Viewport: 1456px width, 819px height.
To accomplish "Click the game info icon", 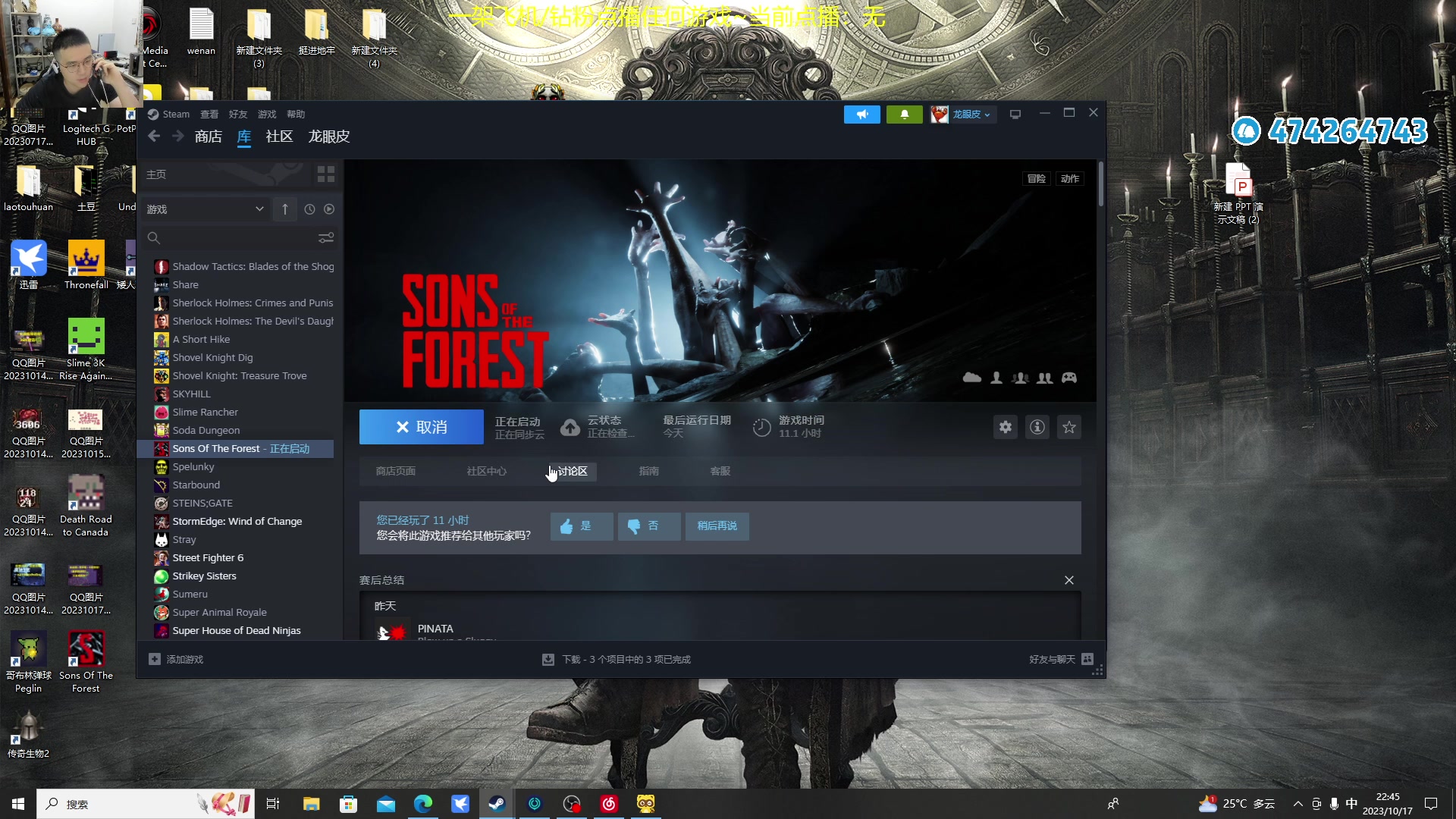I will (1038, 426).
